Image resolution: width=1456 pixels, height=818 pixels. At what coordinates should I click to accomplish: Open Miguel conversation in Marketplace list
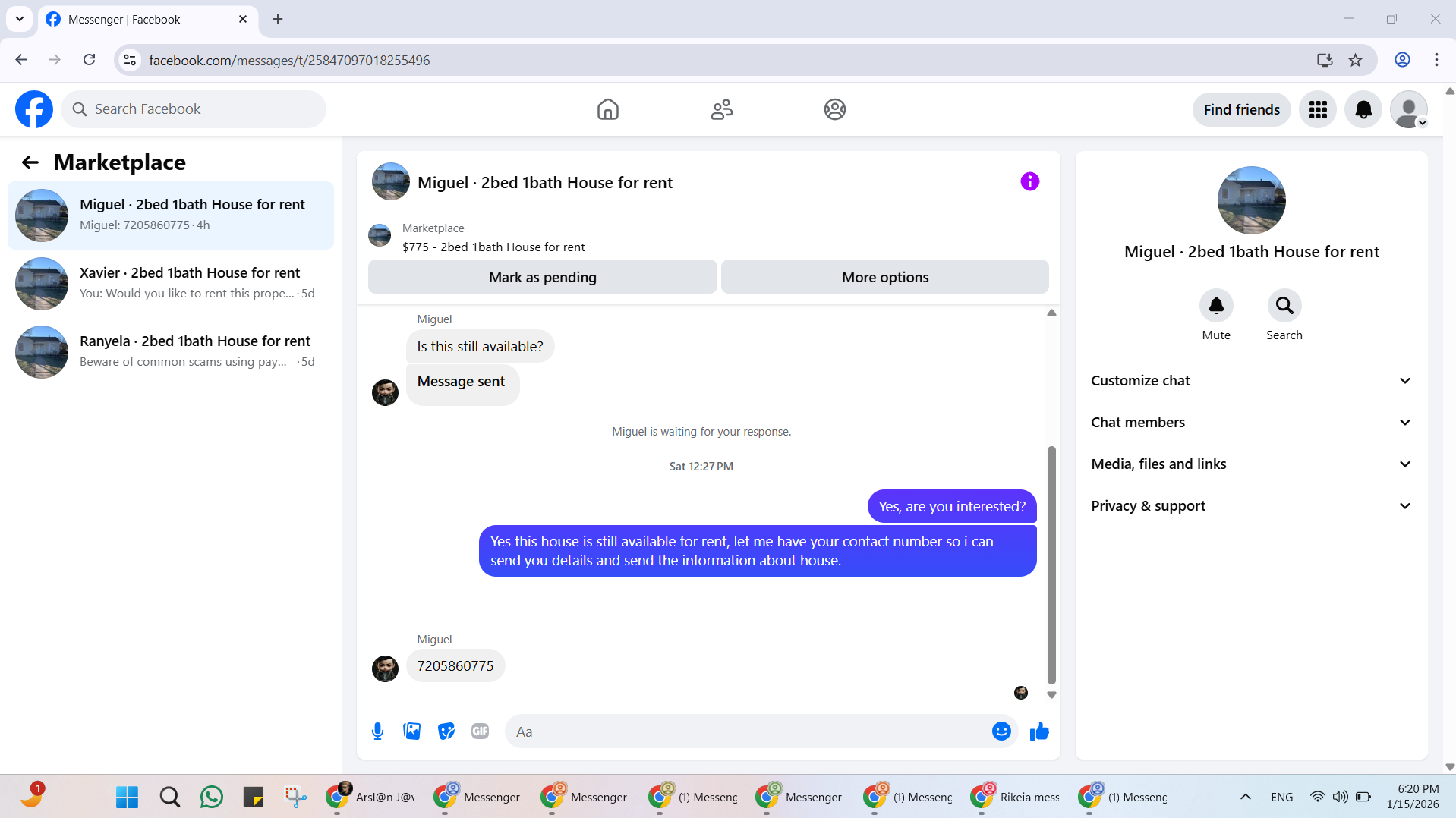(171, 216)
